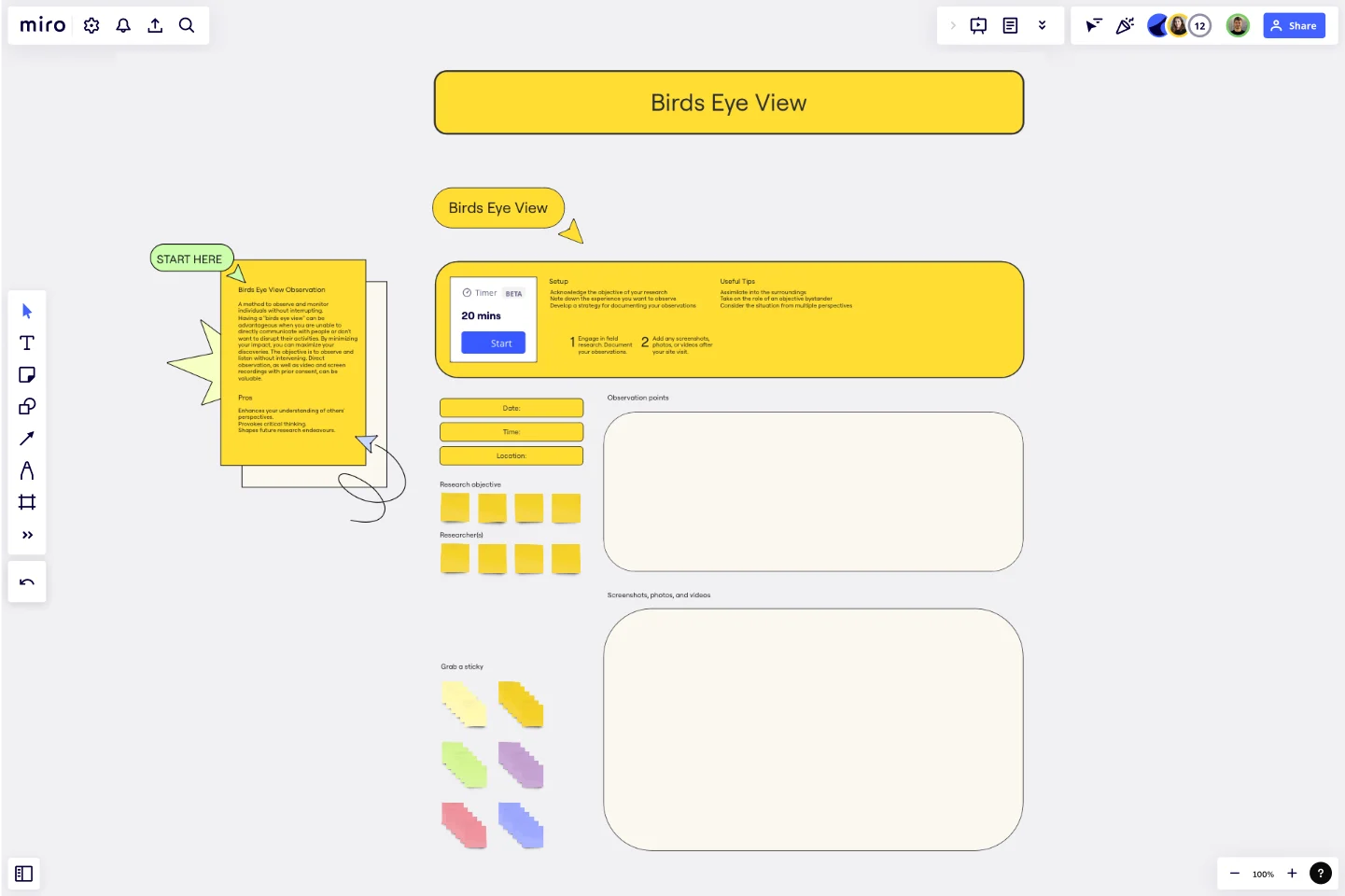The width and height of the screenshot is (1345, 896).
Task: Expand the collapsed top toolbar chevron
Action: 952,25
